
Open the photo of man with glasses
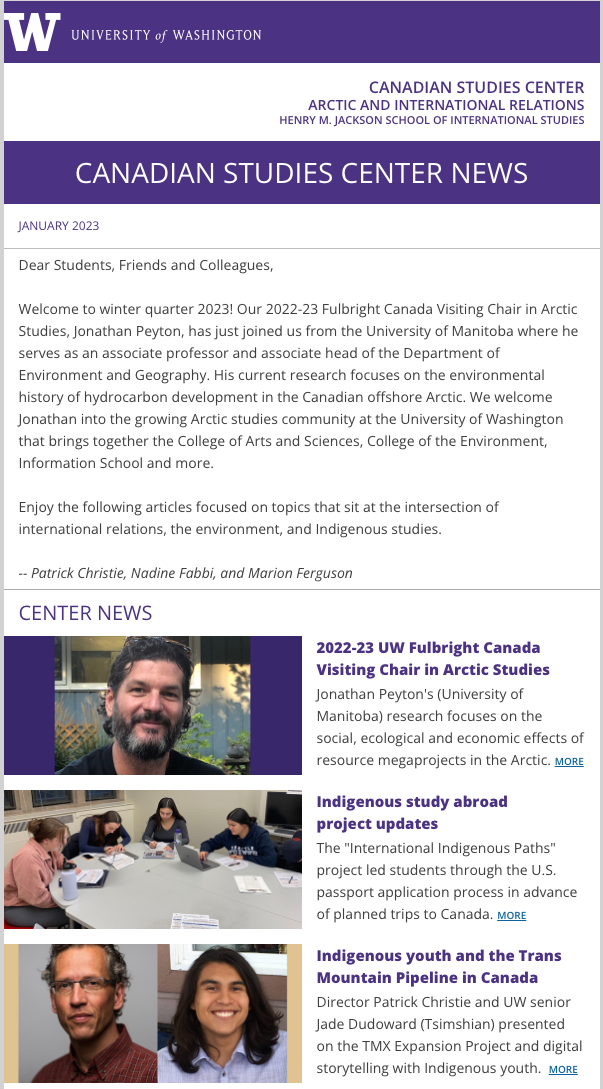point(88,1013)
